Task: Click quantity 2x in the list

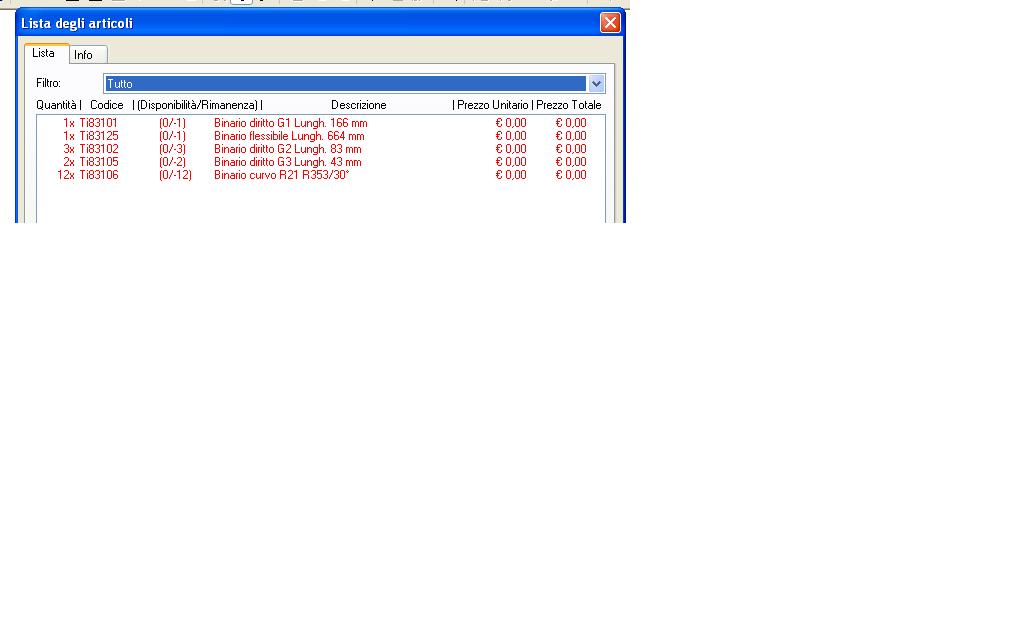Action: coord(68,161)
